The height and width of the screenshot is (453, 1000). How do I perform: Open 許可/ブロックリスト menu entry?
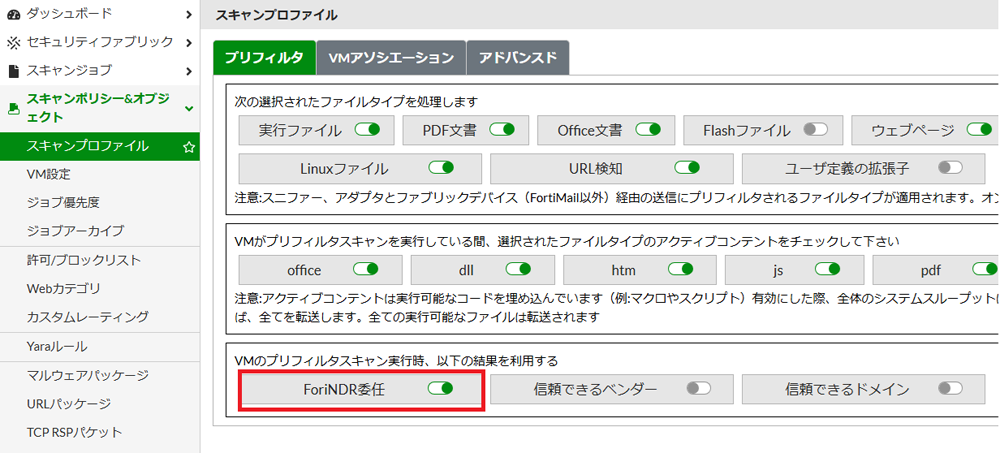point(100,260)
